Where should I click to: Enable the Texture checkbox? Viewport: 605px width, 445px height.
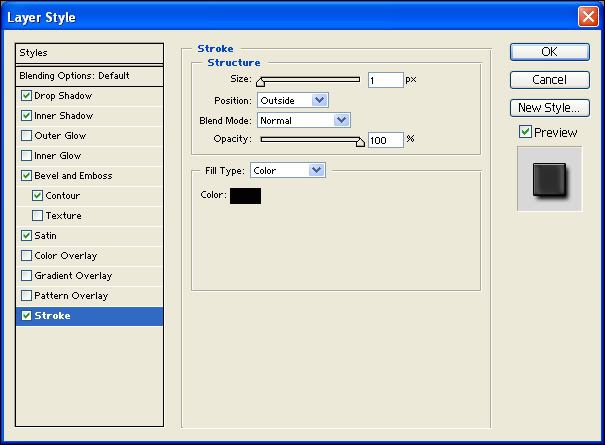[x=37, y=215]
